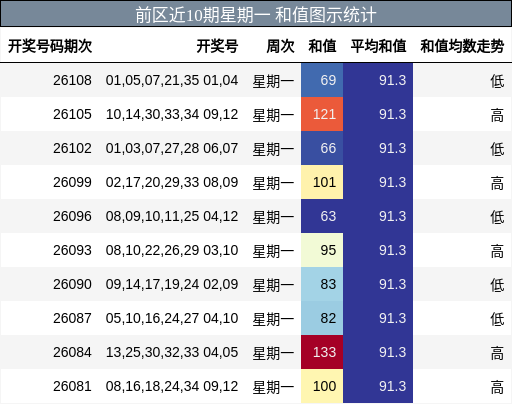Select draw numbers 08,10,22,26,29 03,10
This screenshot has height=404, width=512.
pyautogui.click(x=172, y=250)
